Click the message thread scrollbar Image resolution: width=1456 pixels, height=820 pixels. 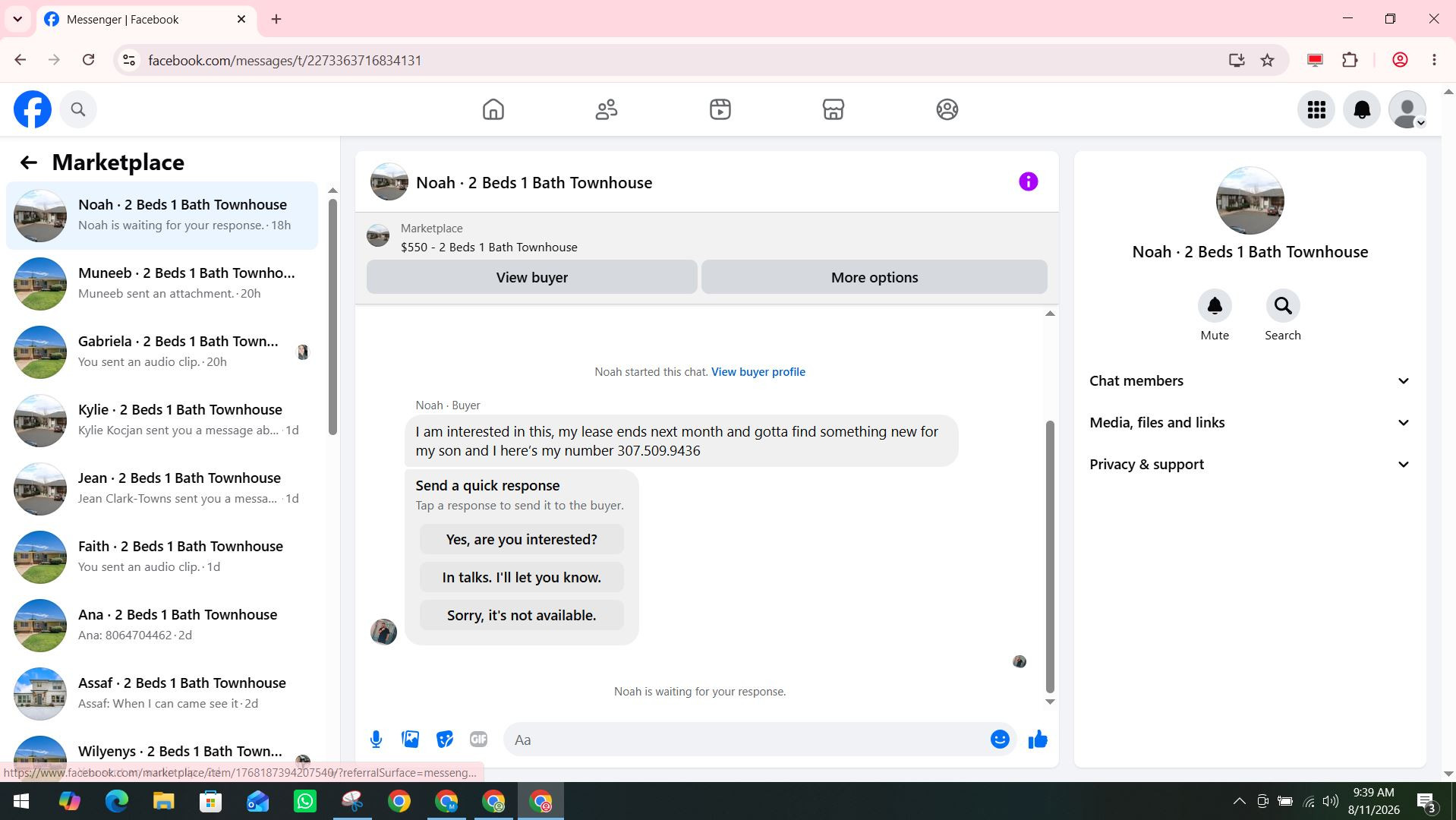click(x=1050, y=557)
